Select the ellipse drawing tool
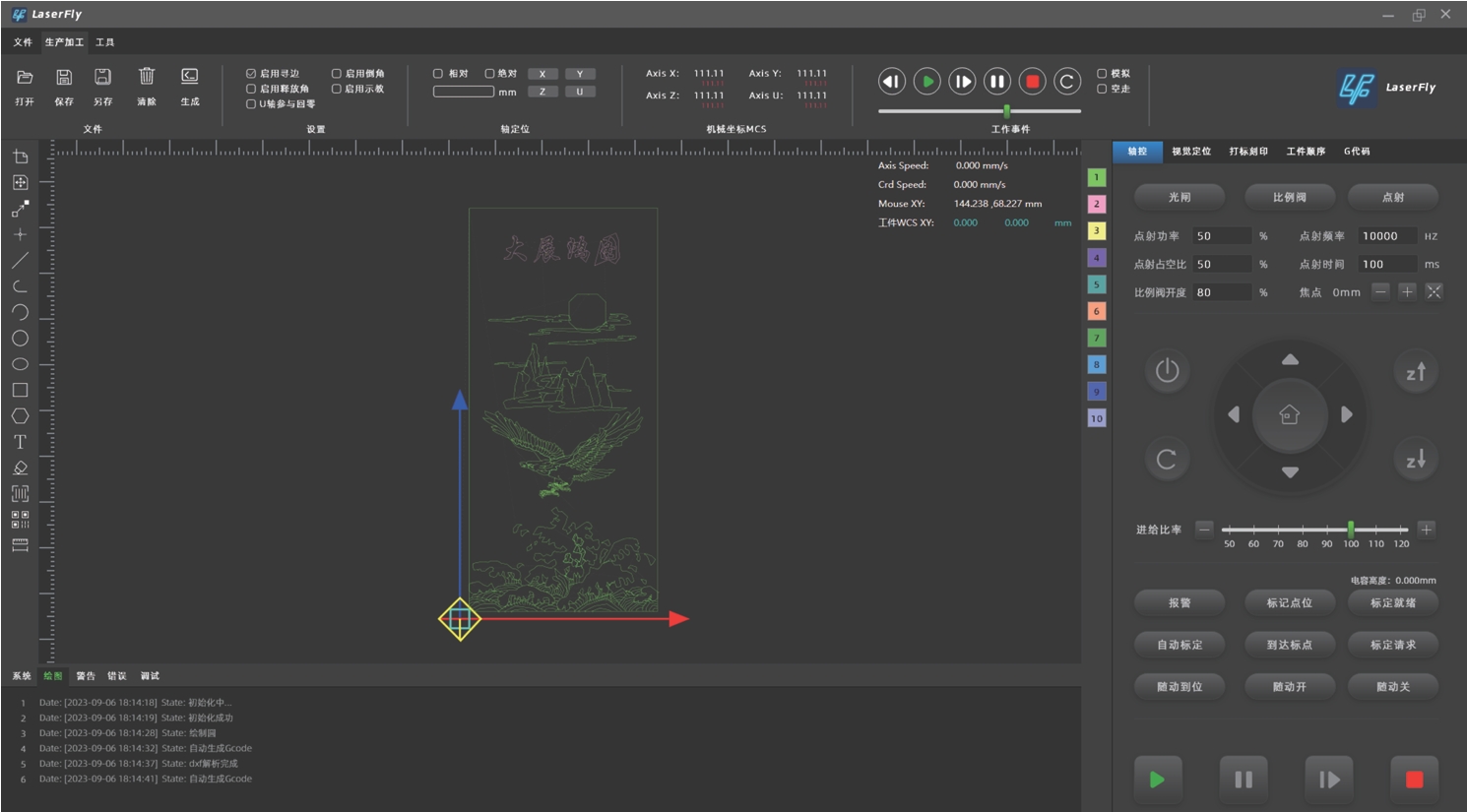 (20, 364)
